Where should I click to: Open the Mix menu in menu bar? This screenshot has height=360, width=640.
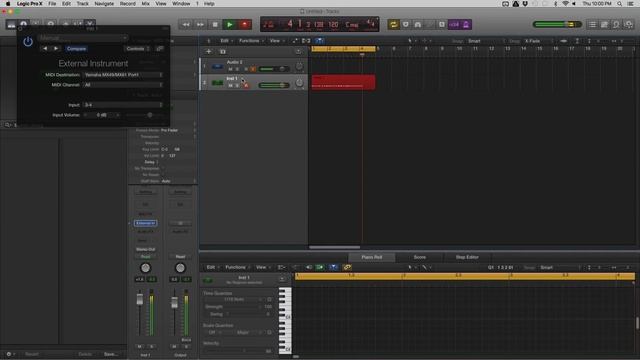click(x=145, y=4)
